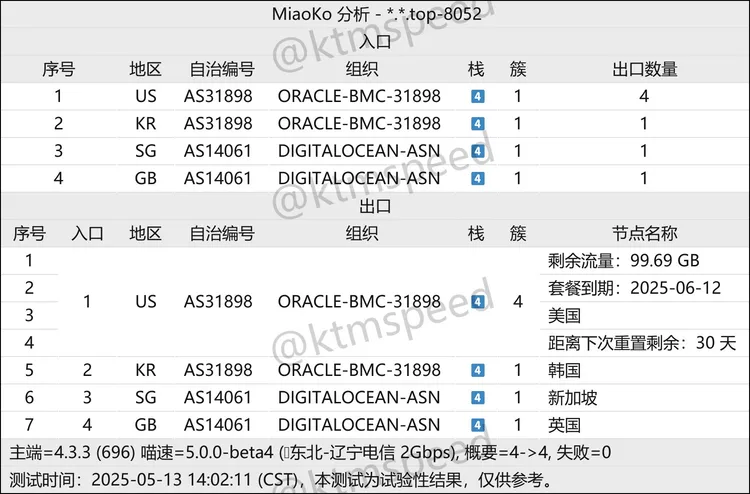Click the IPv4 badge in exit table GB row
The height and width of the screenshot is (494, 750).
(477, 424)
